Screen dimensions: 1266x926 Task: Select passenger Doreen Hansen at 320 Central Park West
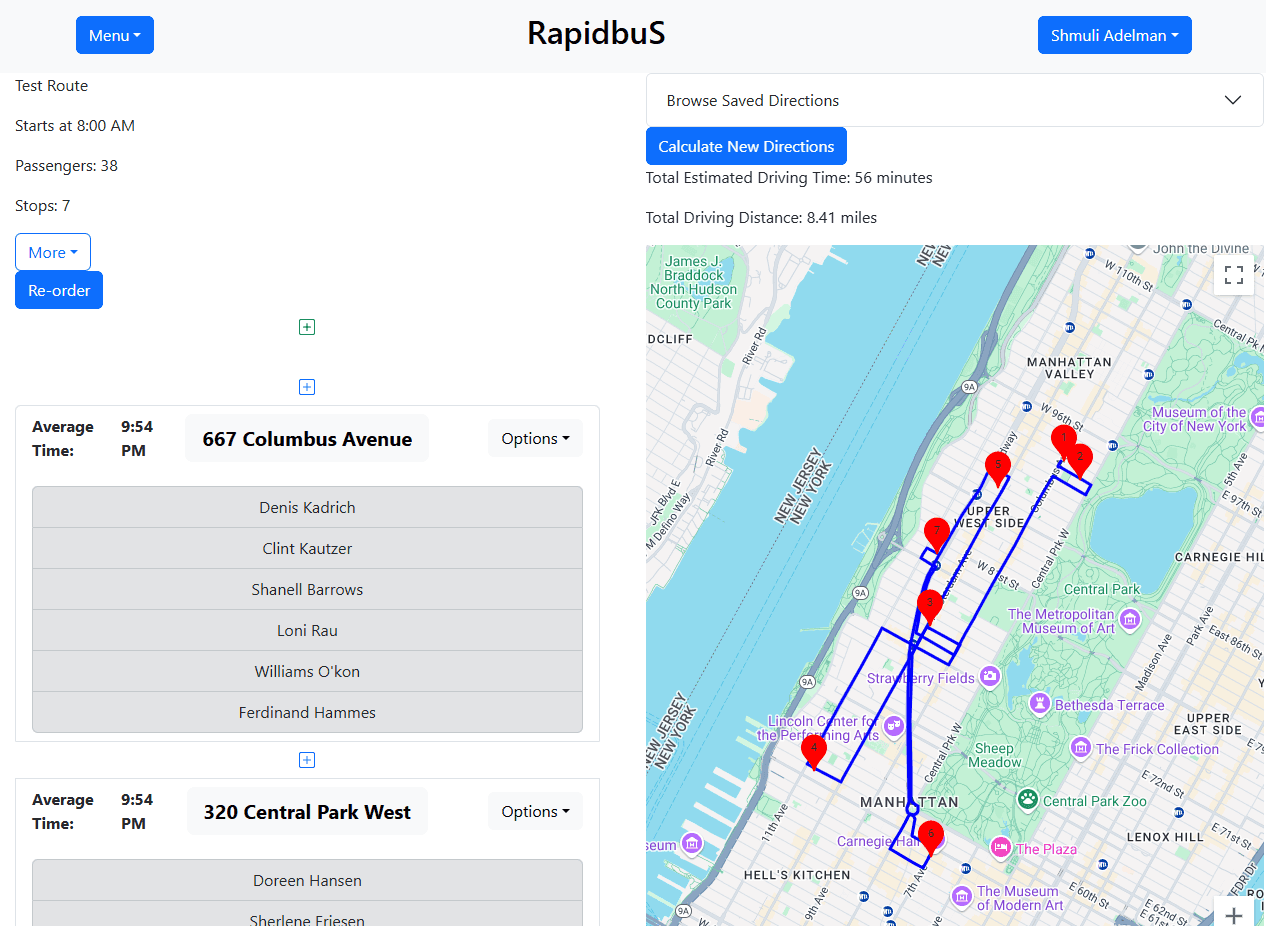(307, 880)
